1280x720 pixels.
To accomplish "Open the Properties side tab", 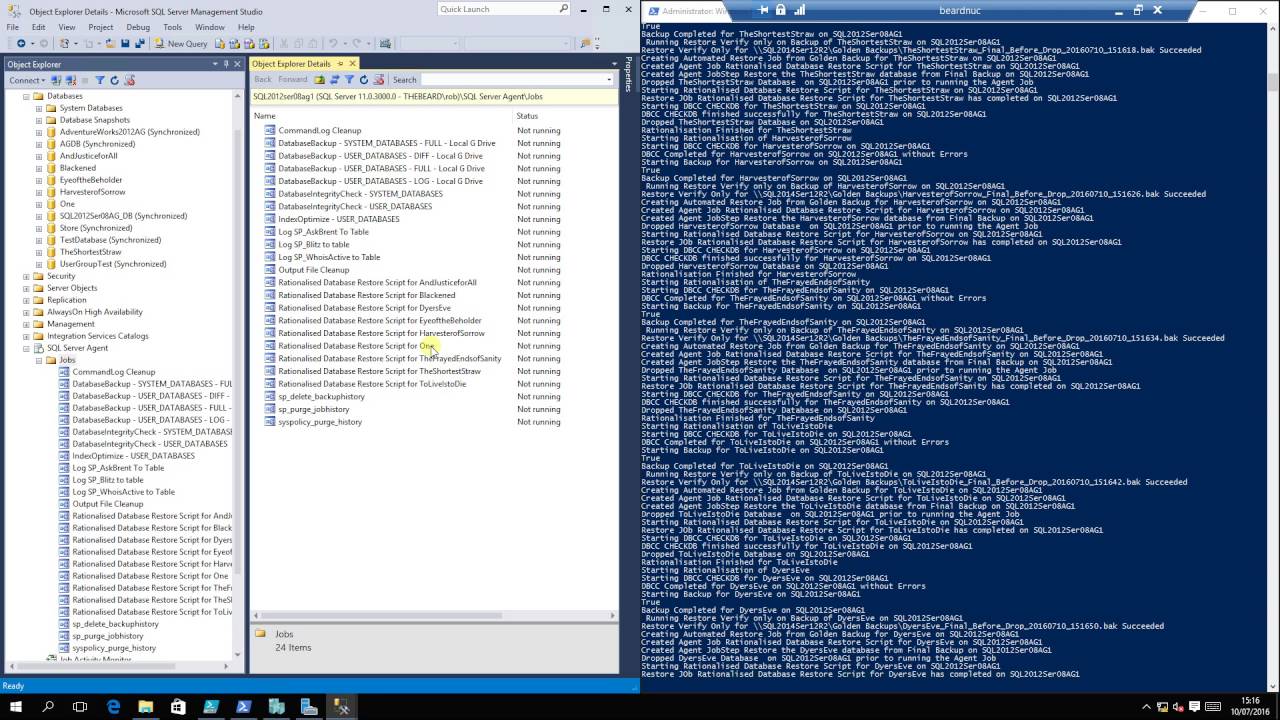I will click(x=628, y=75).
